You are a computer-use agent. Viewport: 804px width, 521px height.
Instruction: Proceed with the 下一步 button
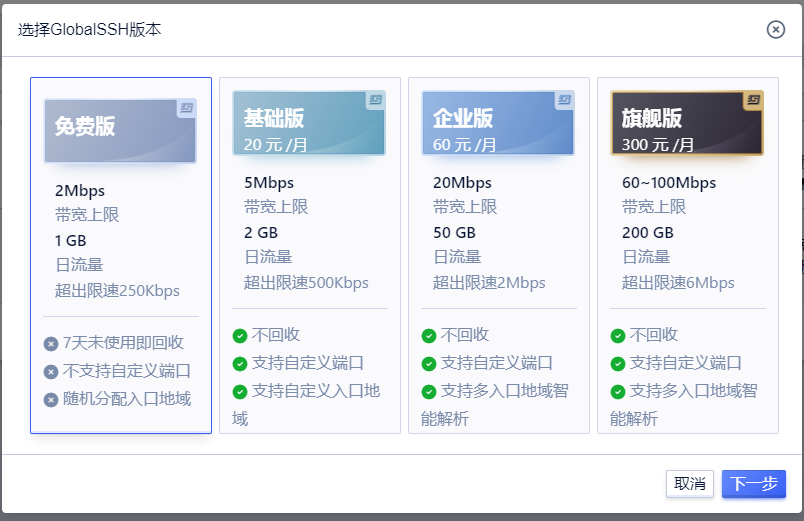coord(753,484)
